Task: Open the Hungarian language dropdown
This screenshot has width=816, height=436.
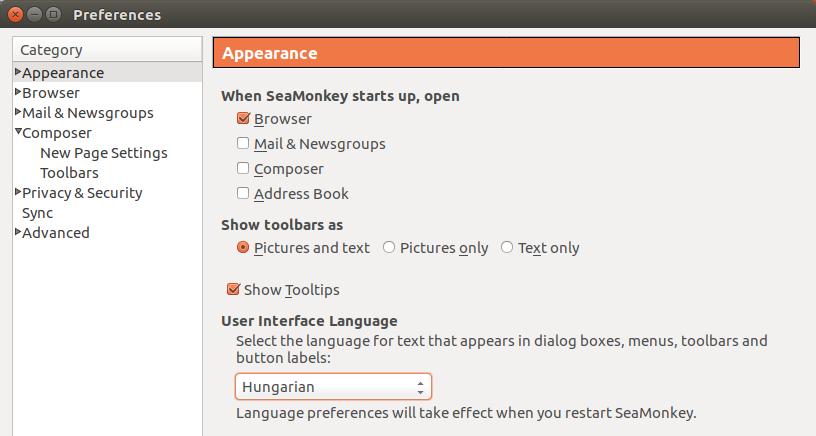Action: tap(333, 387)
